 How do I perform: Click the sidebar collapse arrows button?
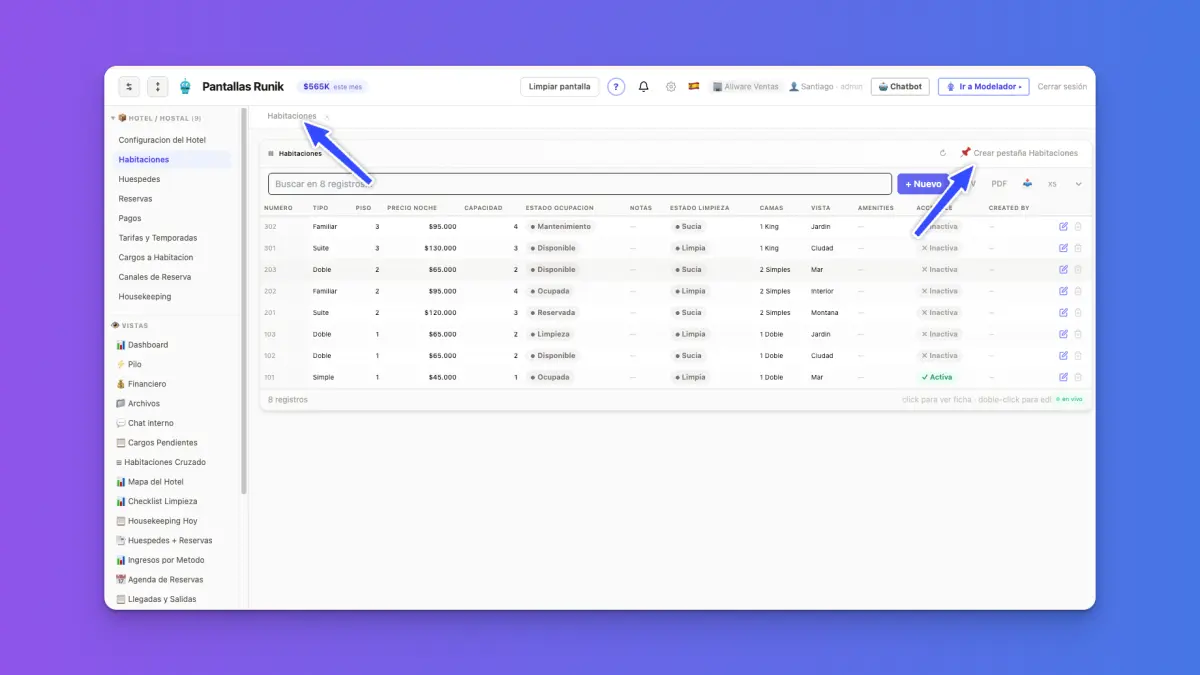pos(129,87)
